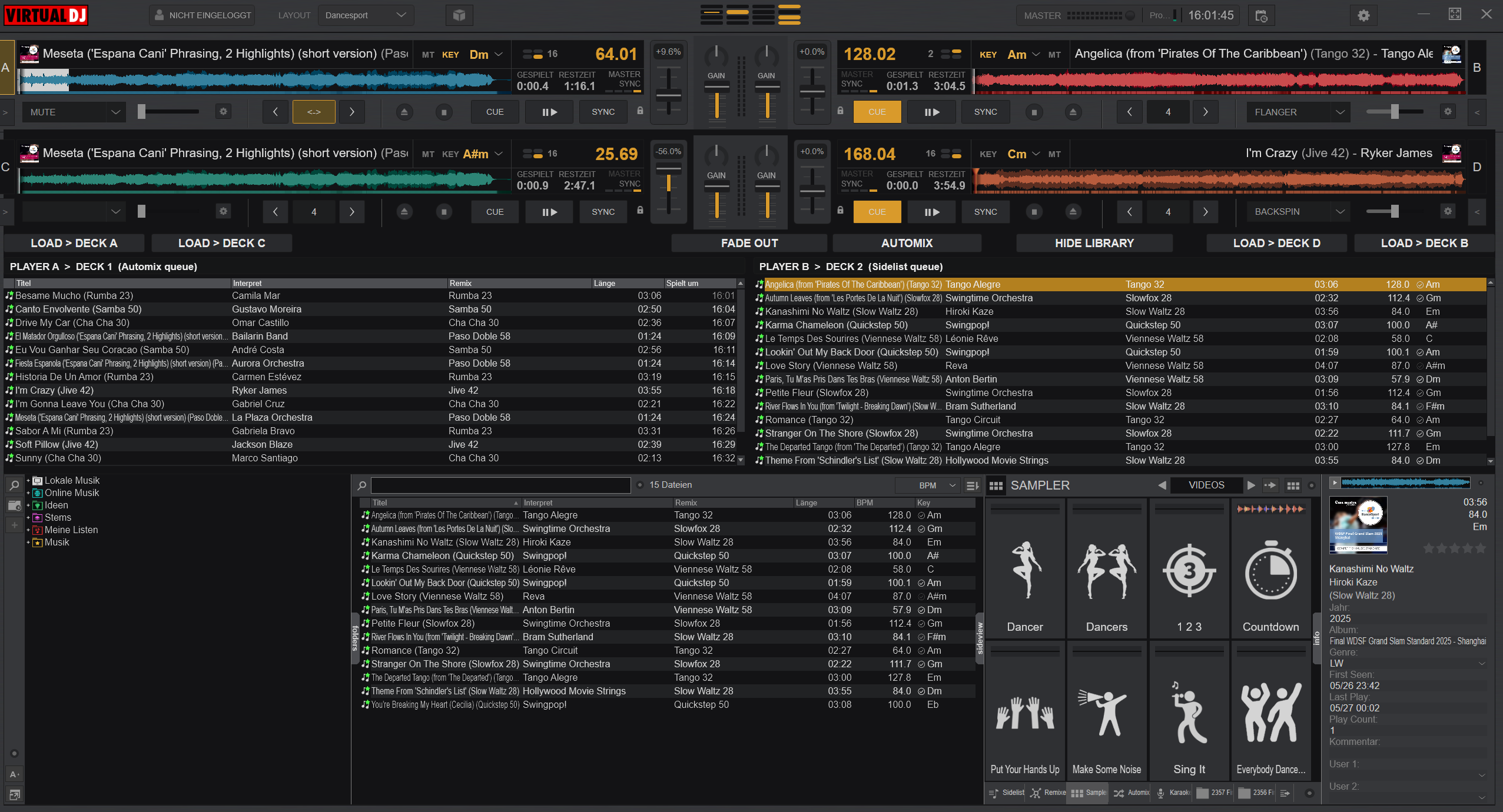Expand the Lokale Musik folder
The image size is (1503, 812).
pos(28,481)
